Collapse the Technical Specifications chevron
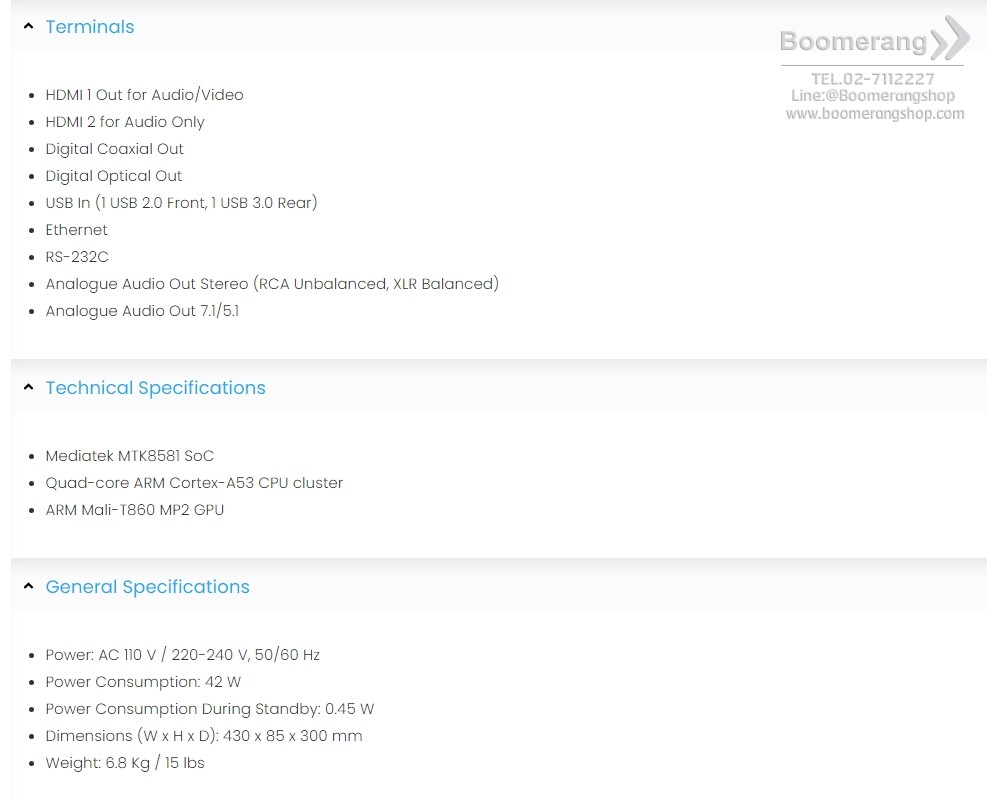Image resolution: width=987 pixels, height=800 pixels. (28, 387)
